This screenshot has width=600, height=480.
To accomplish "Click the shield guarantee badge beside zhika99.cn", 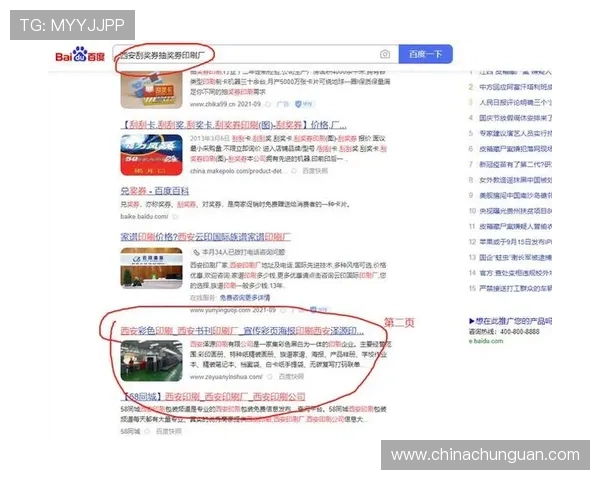I will [303, 104].
